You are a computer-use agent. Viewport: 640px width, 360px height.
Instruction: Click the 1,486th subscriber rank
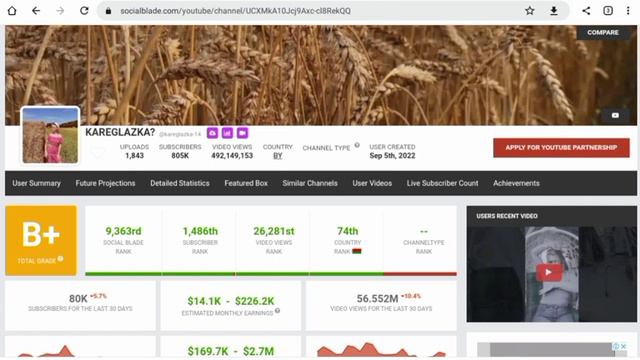(x=200, y=231)
